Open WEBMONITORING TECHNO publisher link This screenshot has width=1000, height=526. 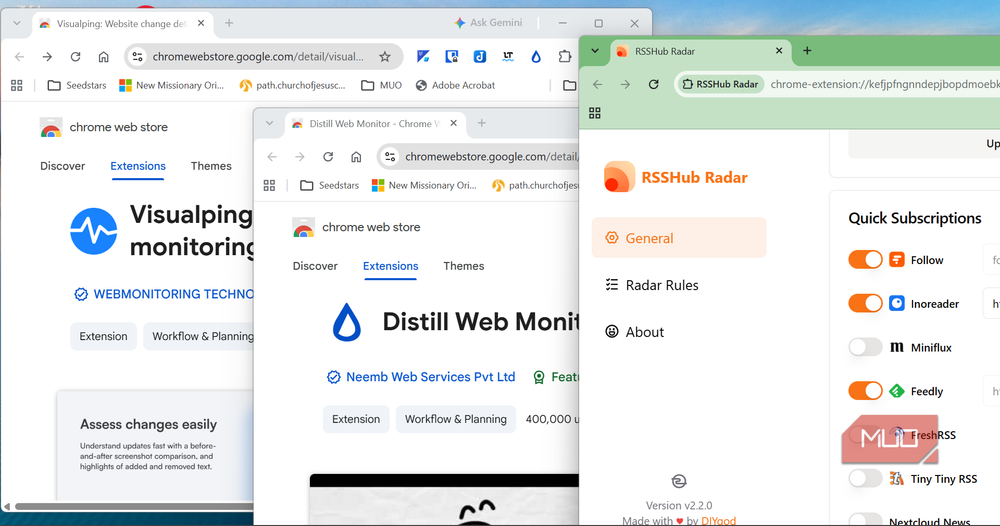pyautogui.click(x=173, y=294)
